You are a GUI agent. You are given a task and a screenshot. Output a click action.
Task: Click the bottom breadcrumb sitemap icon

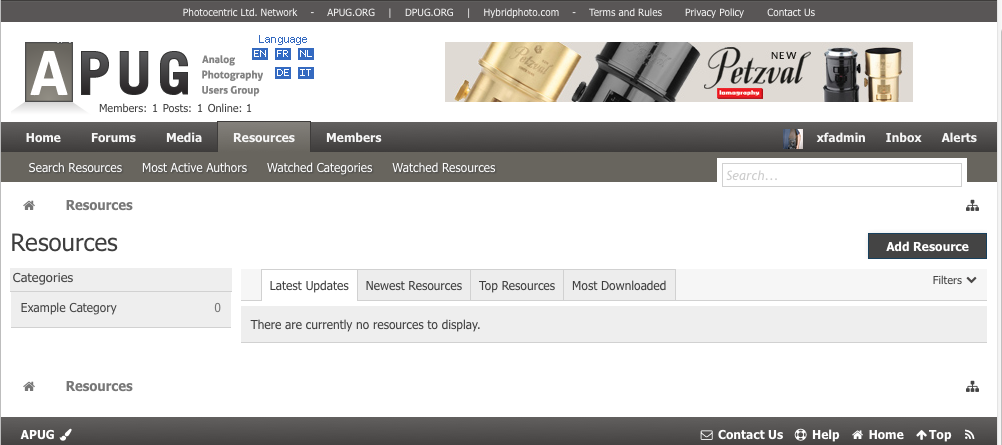pyautogui.click(x=972, y=387)
